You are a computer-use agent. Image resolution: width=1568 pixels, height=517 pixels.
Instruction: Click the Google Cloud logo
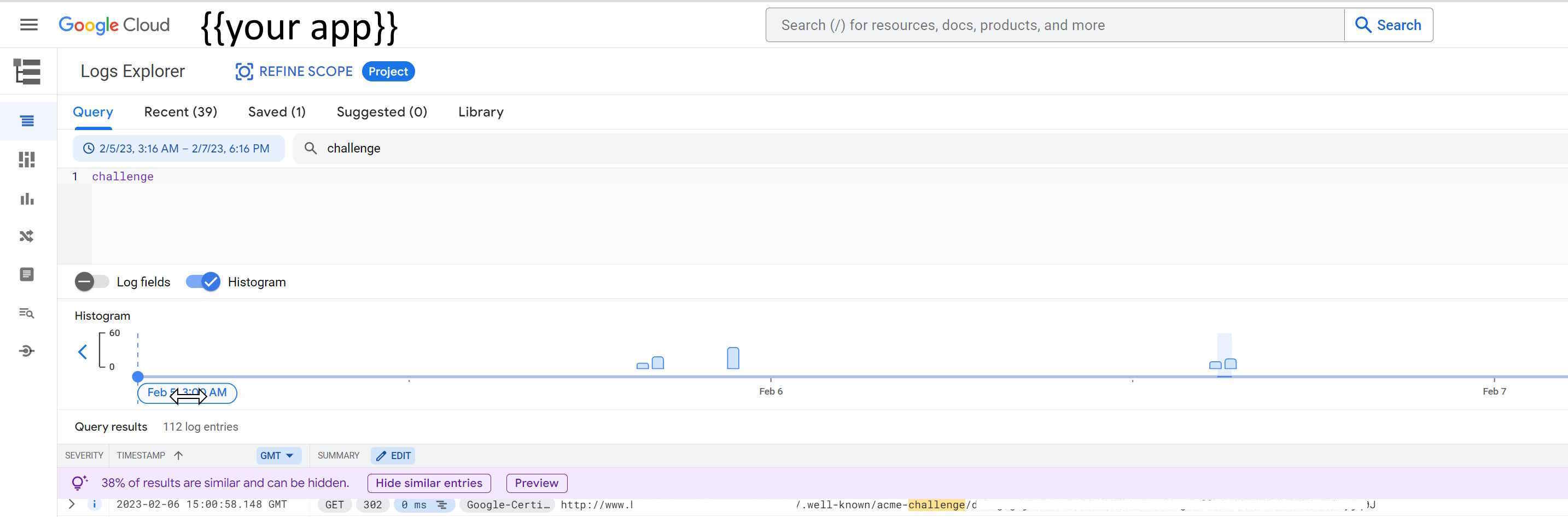point(114,25)
